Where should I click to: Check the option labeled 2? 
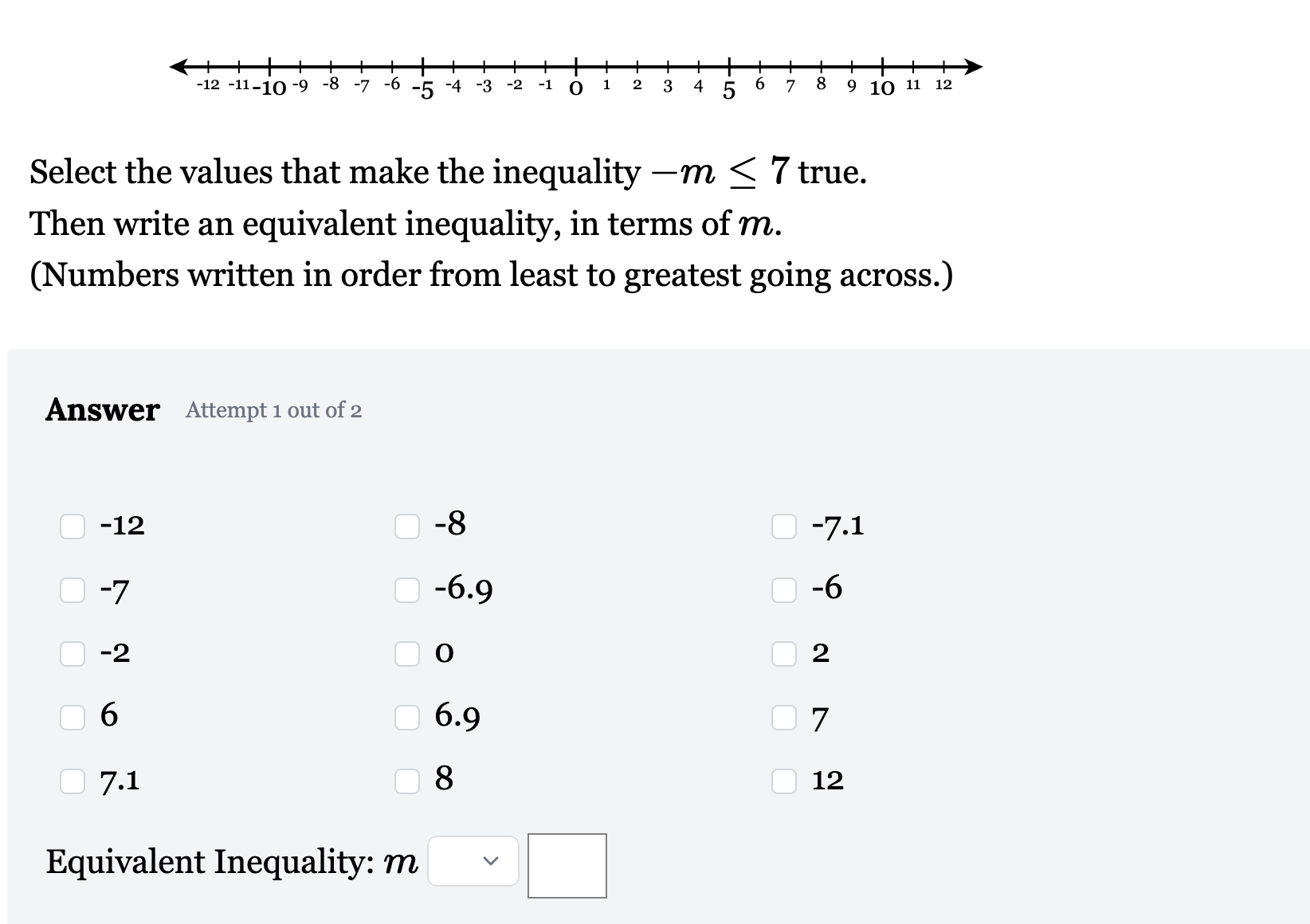[x=783, y=653]
